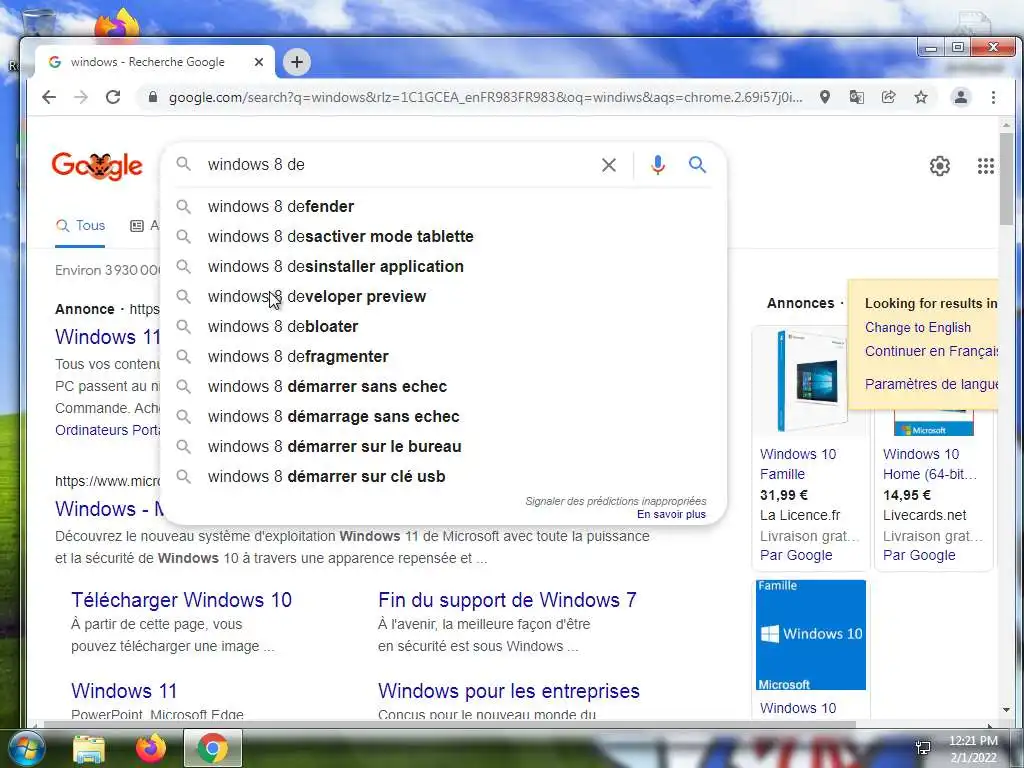Select suggestion 'windows 8 démarrer sur le bureau'
1024x768 pixels.
(443, 447)
